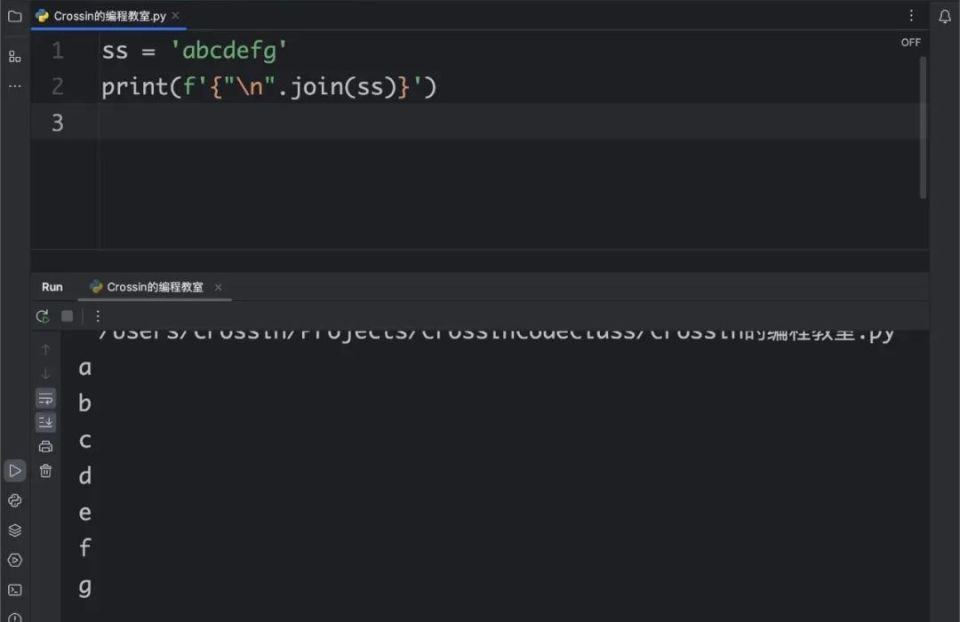Print the console output
Image resolution: width=960 pixels, height=622 pixels.
[45, 446]
